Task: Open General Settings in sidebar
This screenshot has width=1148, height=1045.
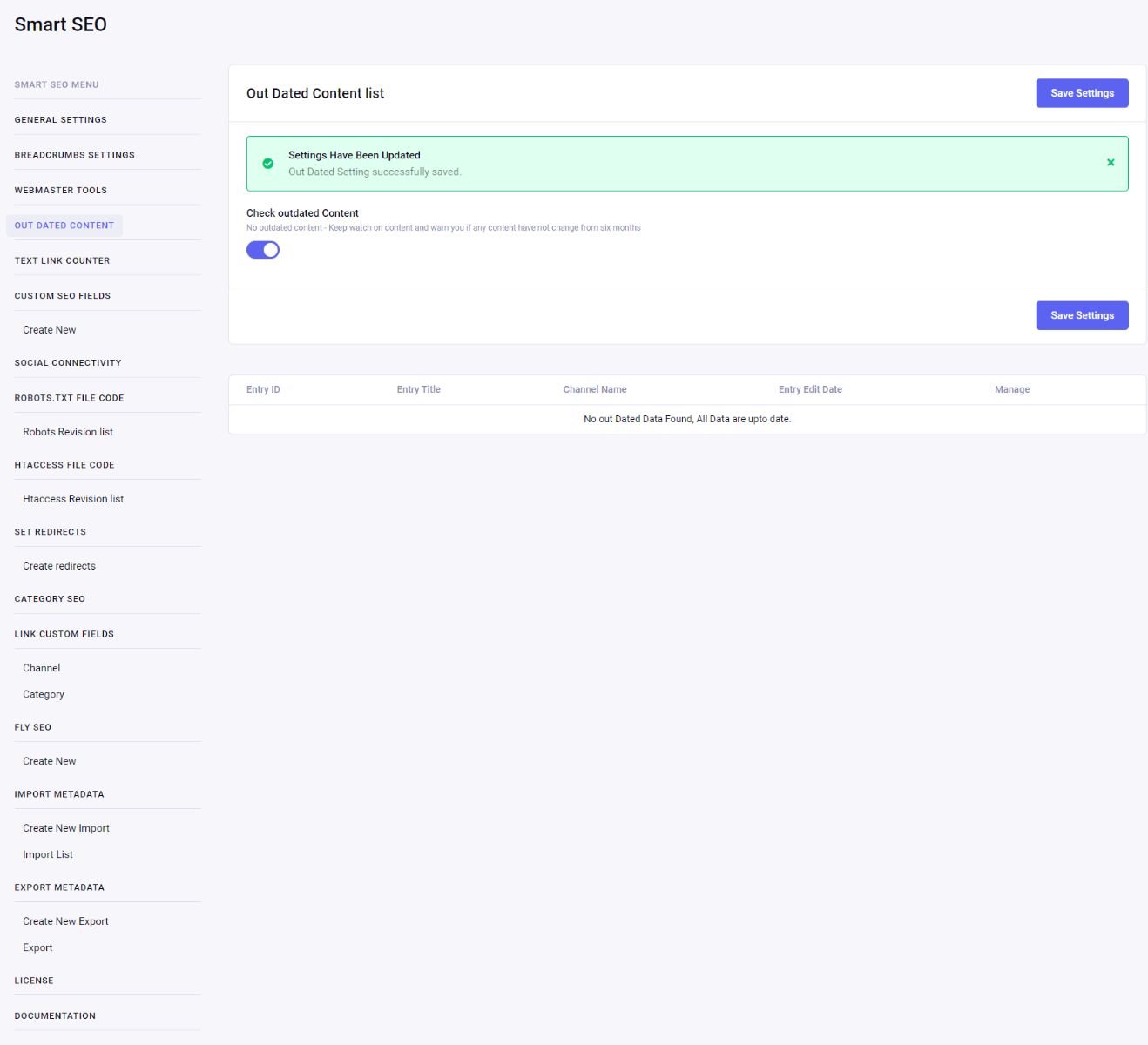Action: 61,120
